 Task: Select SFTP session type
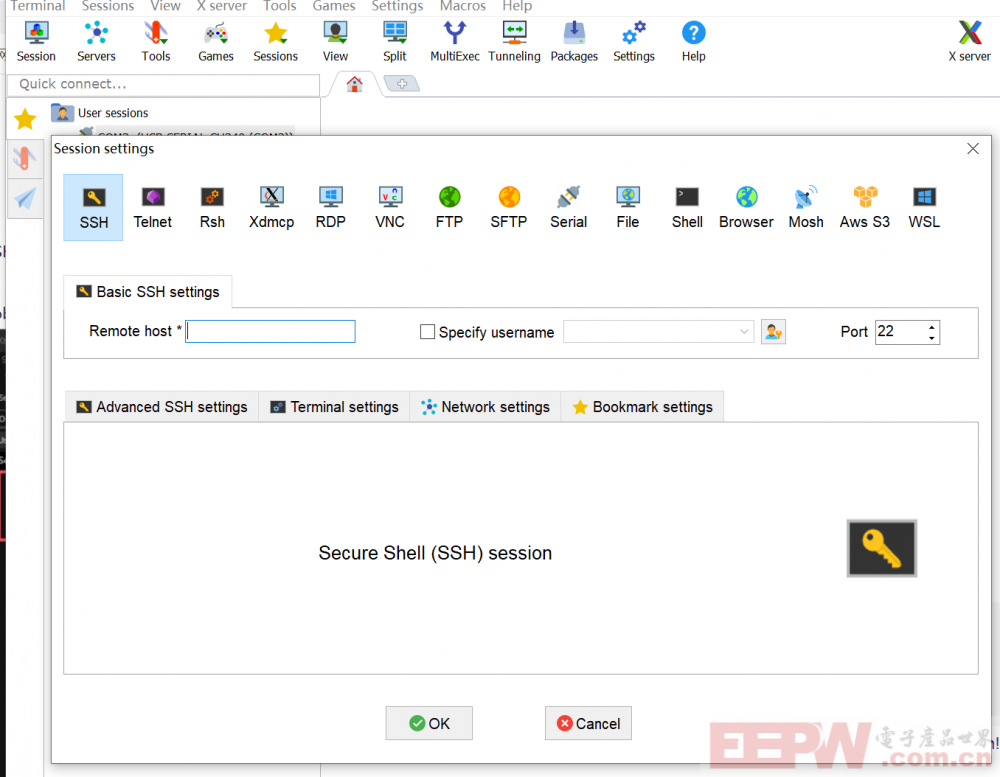coord(509,207)
